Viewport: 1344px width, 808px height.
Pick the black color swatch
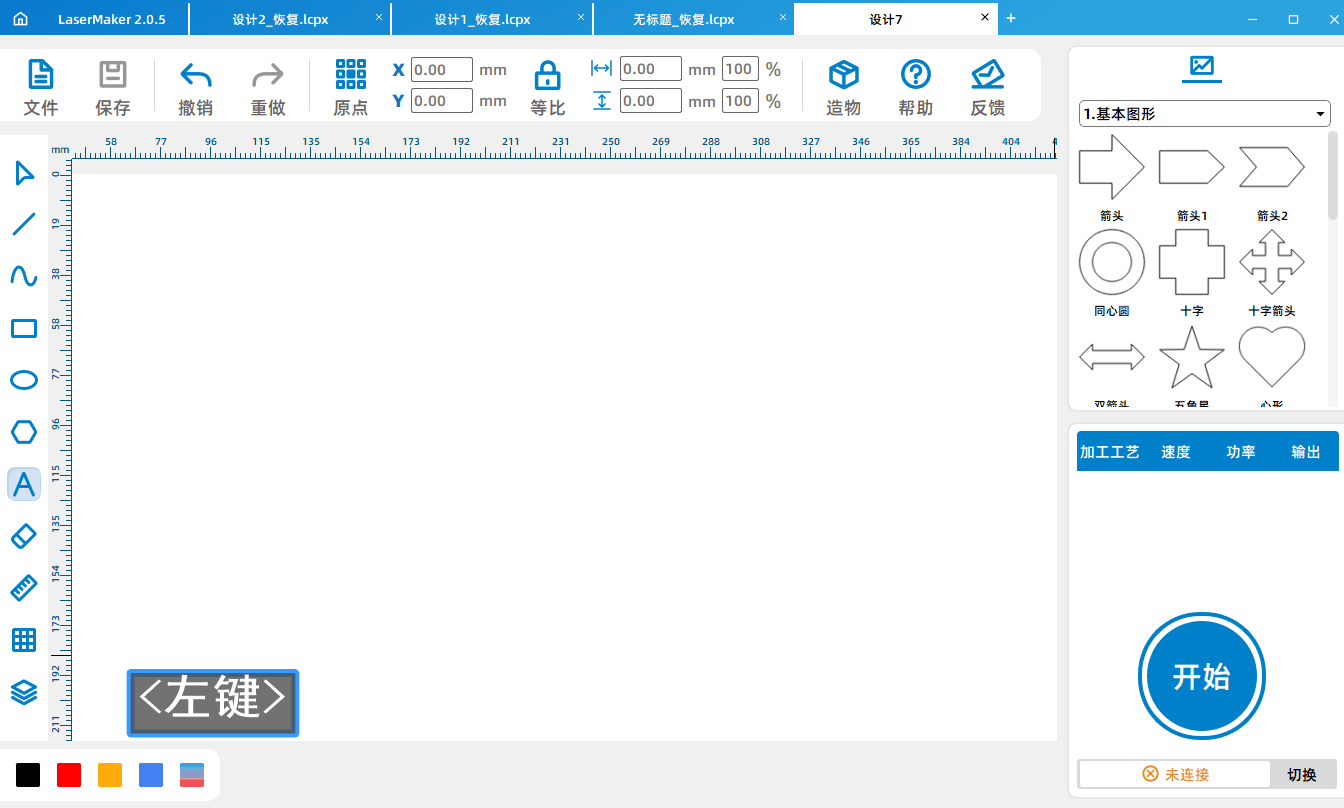[x=28, y=775]
